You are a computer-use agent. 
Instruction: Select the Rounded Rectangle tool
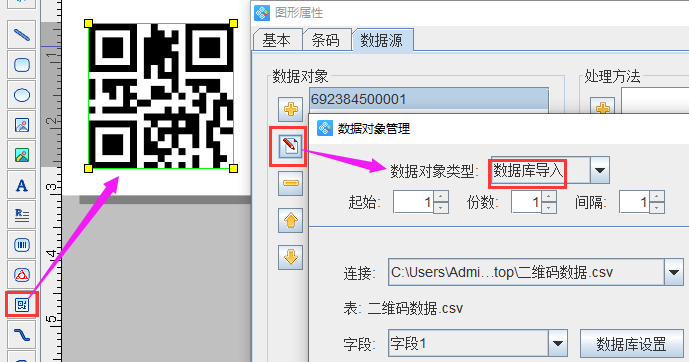click(22, 65)
